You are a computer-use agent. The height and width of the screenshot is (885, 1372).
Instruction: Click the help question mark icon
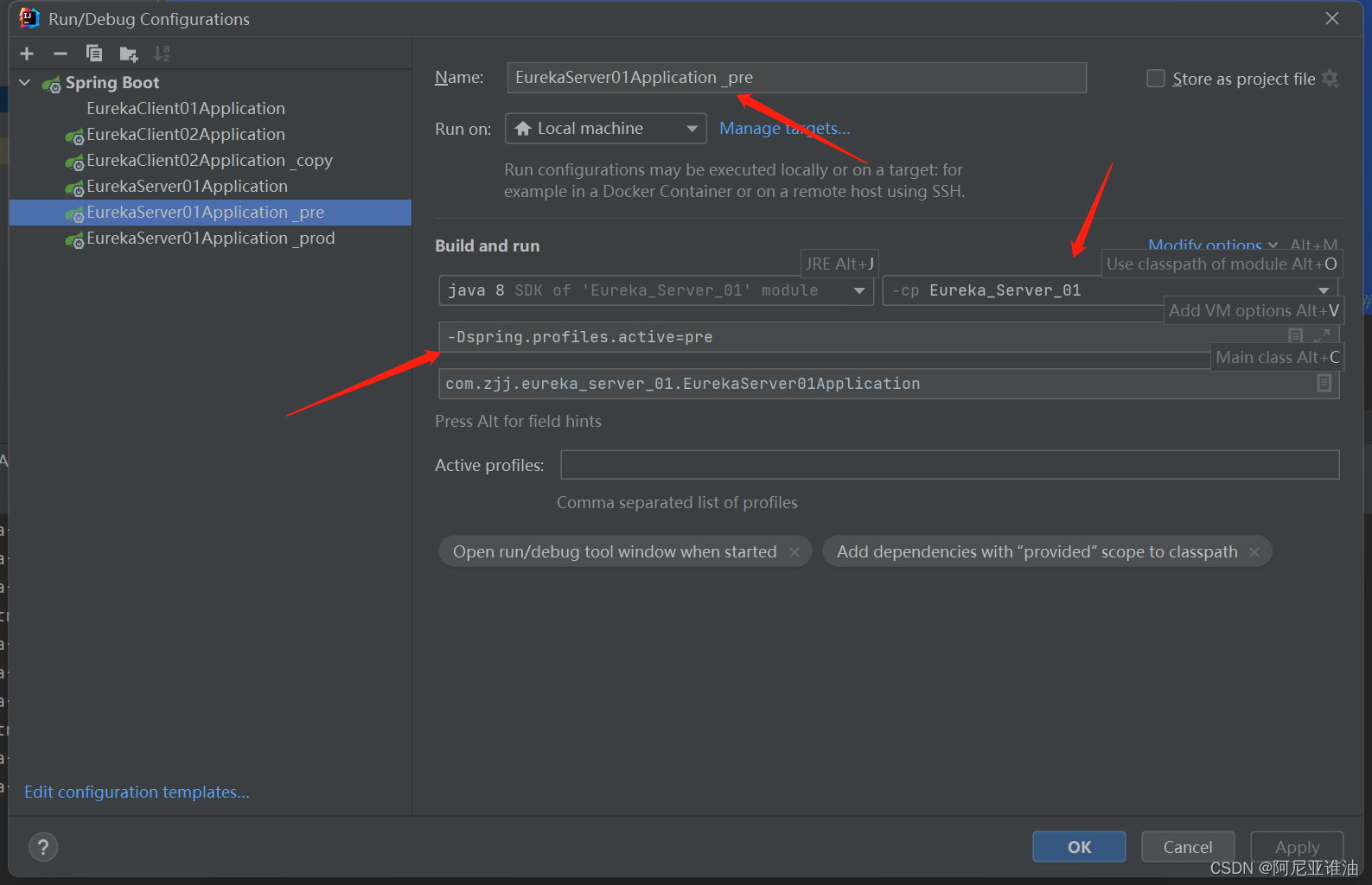[x=43, y=847]
